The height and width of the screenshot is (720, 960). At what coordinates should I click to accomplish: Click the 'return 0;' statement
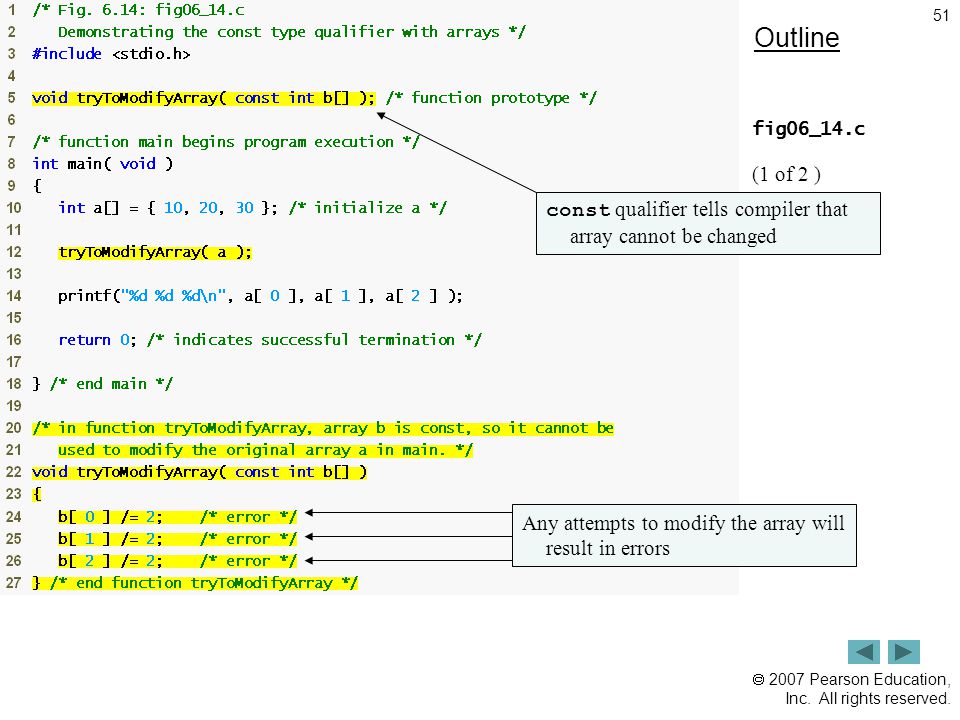pyautogui.click(x=97, y=340)
